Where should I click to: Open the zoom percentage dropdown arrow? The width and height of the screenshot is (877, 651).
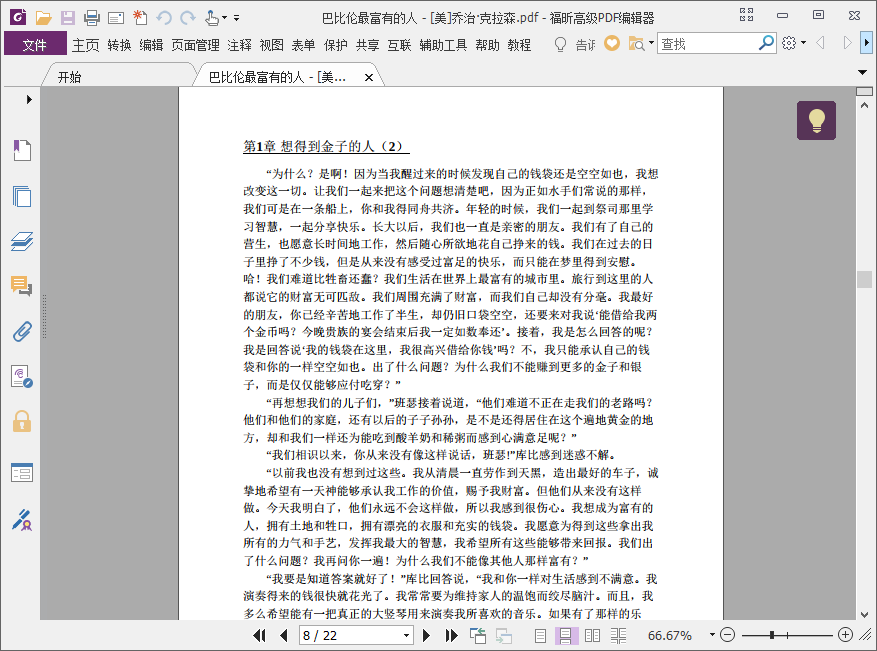point(712,634)
